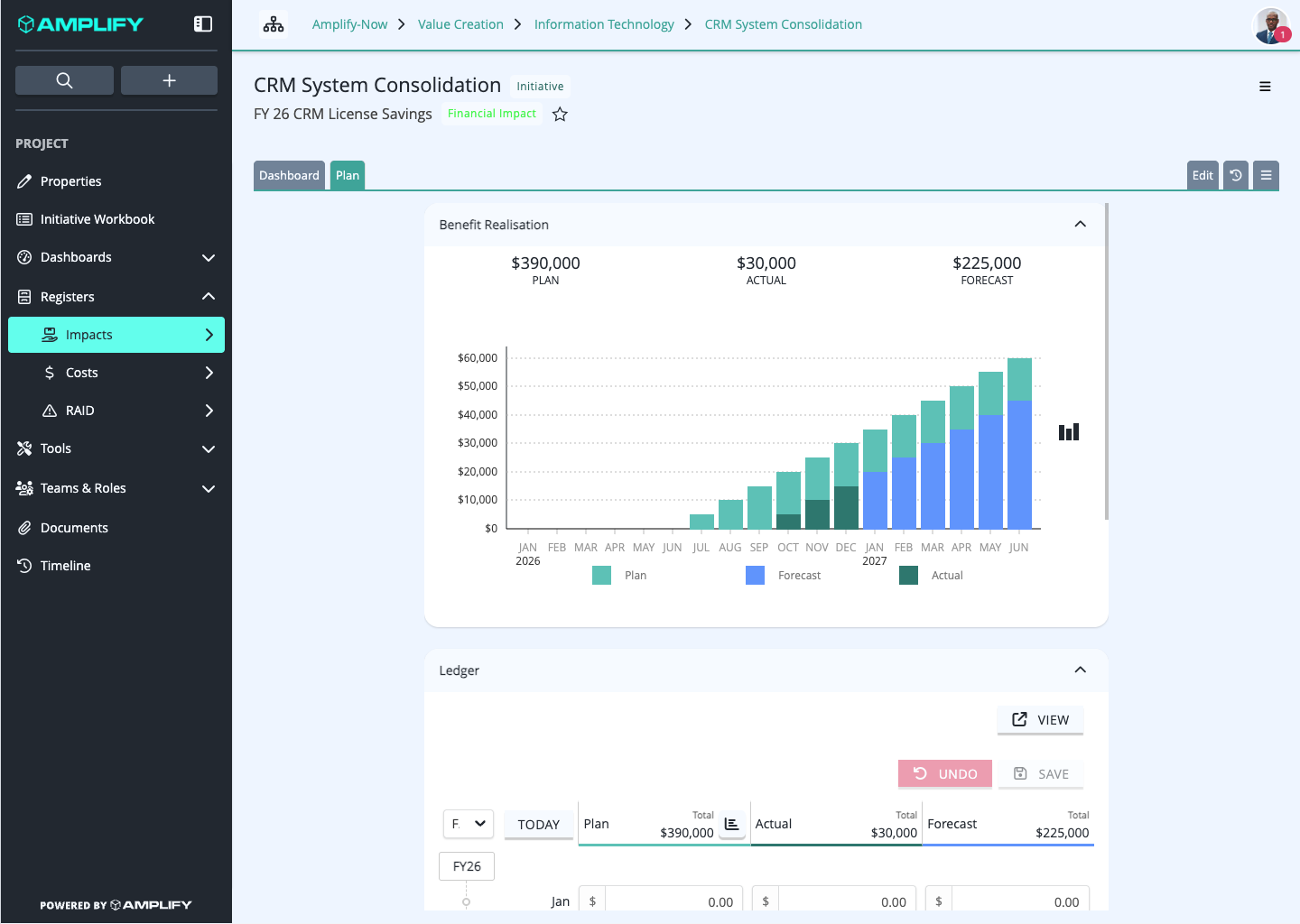Open Initiative Workbook
The height and width of the screenshot is (924, 1300).
pos(116,219)
